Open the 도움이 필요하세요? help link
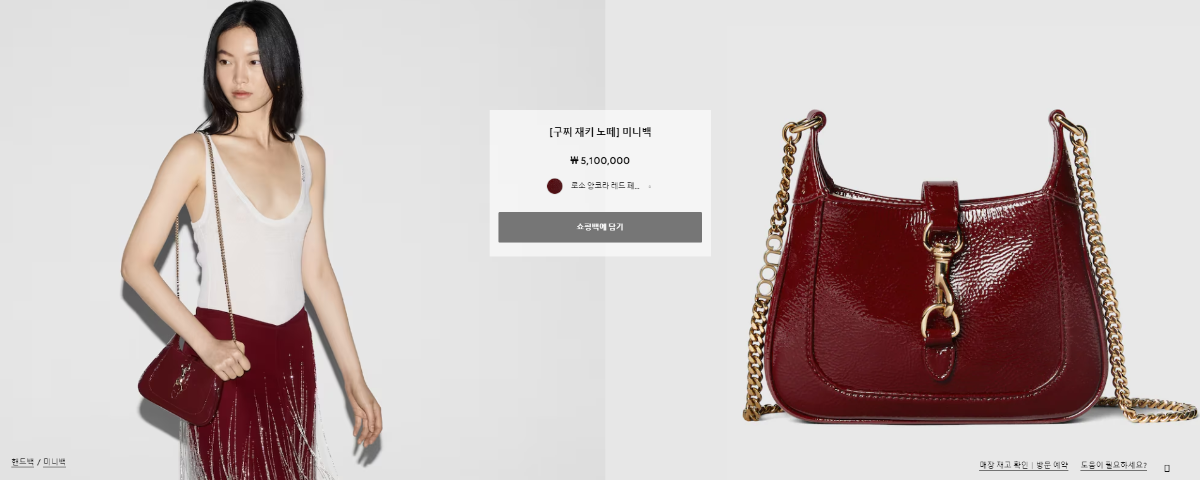 click(1113, 465)
